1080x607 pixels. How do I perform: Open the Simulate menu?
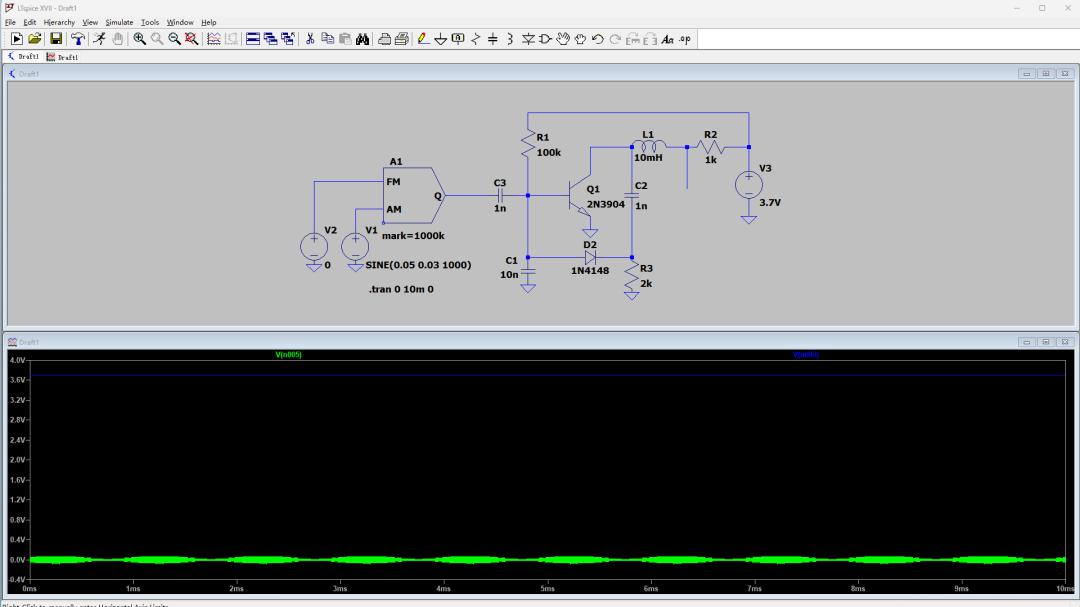click(x=119, y=22)
